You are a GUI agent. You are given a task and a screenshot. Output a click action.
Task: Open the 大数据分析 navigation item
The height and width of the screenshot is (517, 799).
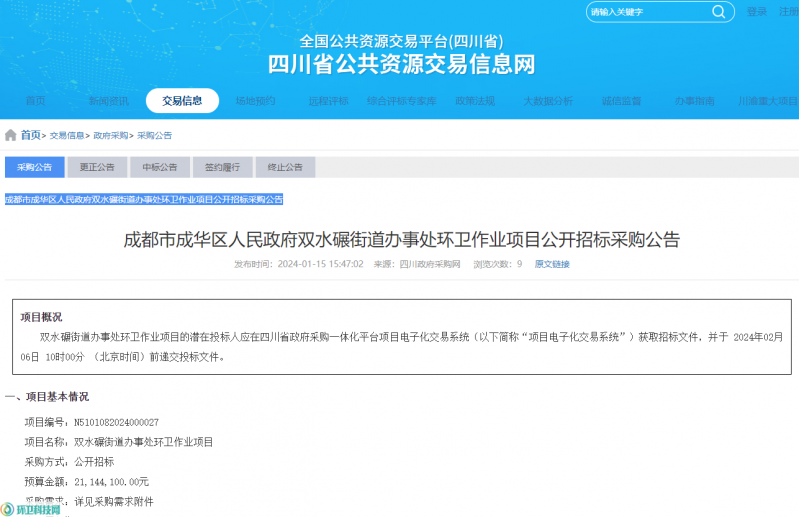coord(548,101)
